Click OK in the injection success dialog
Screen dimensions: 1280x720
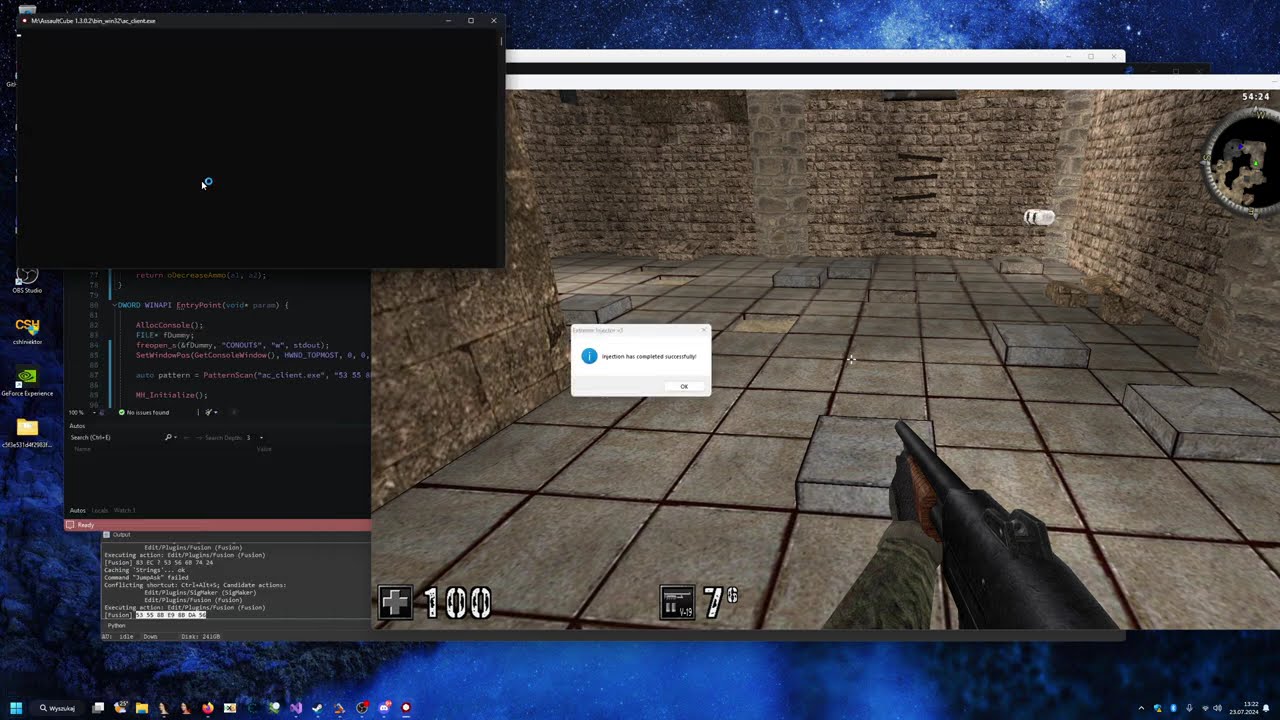(684, 387)
